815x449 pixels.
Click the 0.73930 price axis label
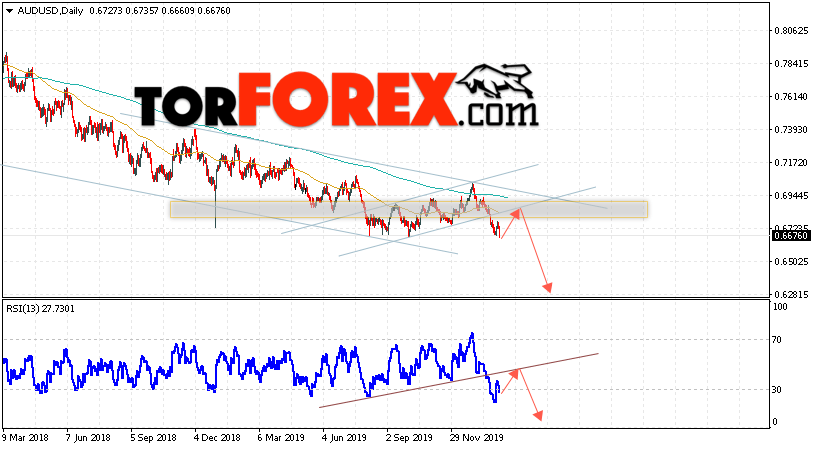pos(791,129)
